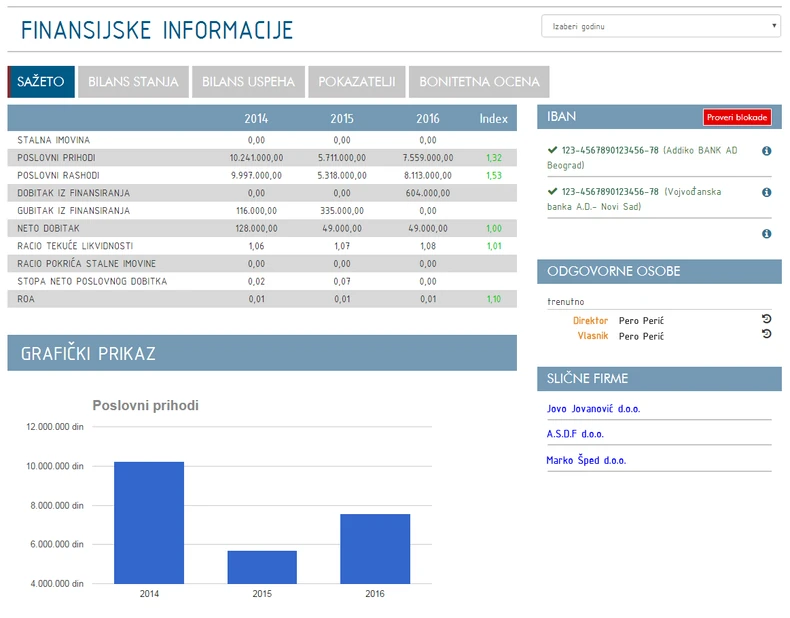Select the Sažeto tab
This screenshot has width=790, height=618.
coord(41,82)
